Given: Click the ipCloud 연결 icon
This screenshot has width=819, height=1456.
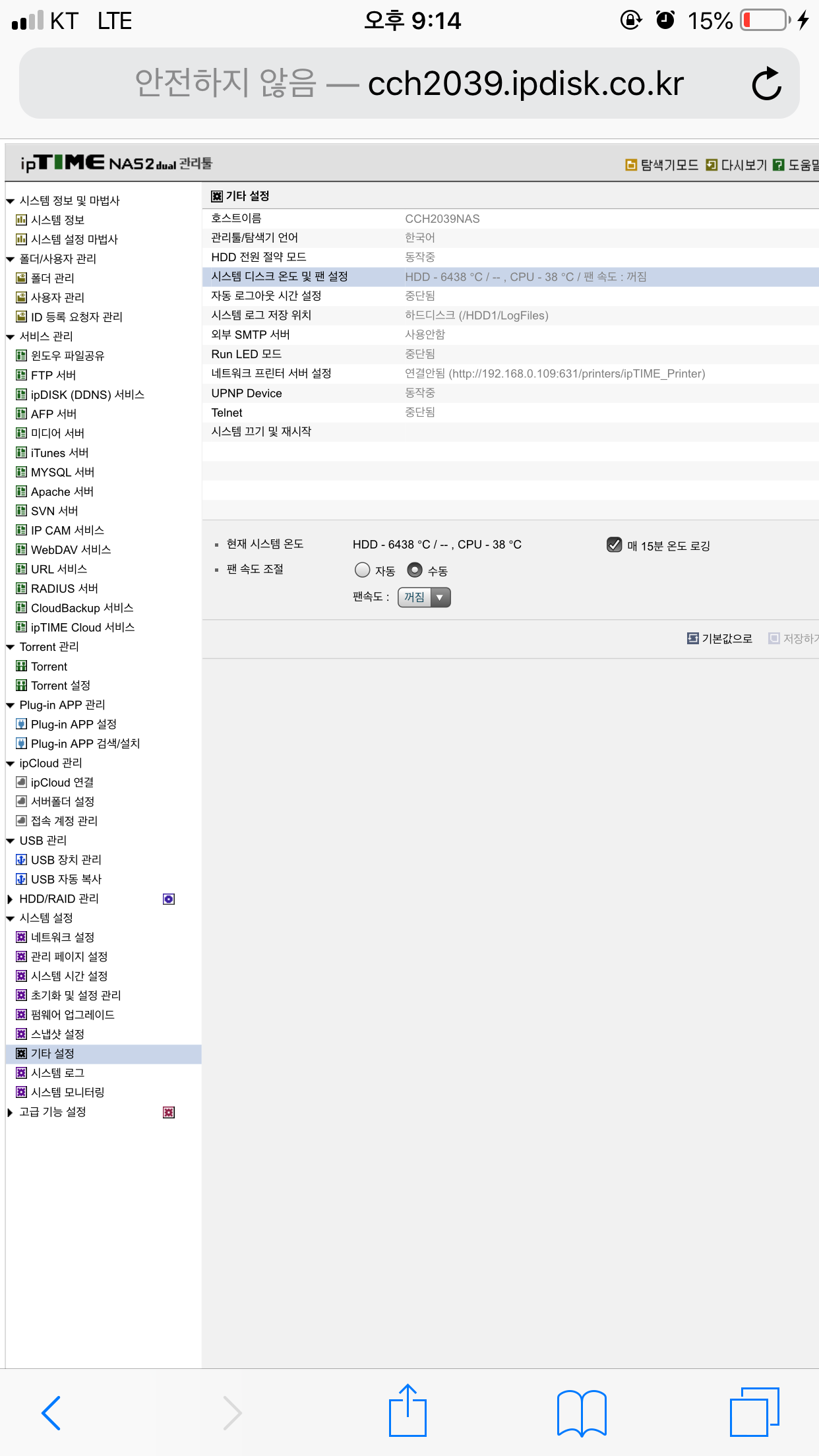Looking at the screenshot, I should (21, 782).
